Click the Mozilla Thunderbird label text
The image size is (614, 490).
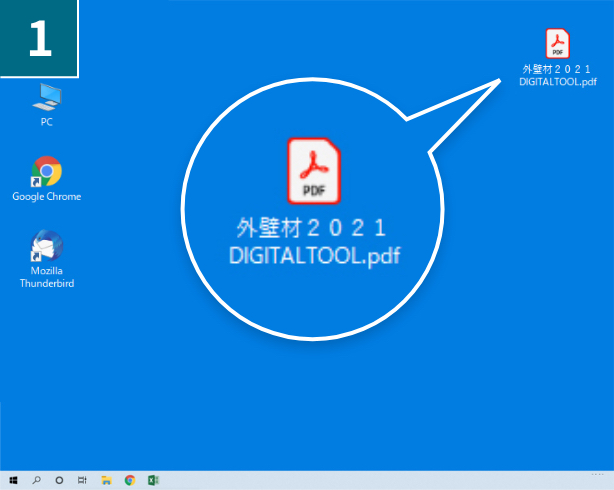click(x=46, y=277)
